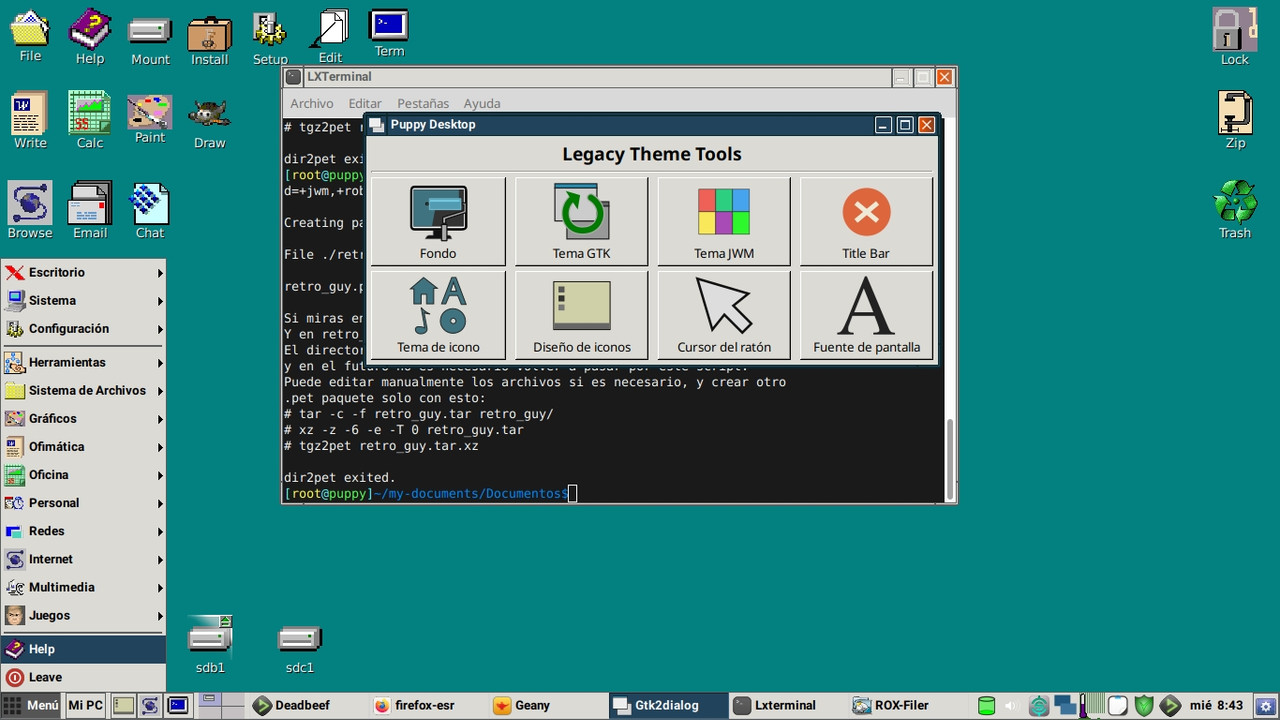Image resolution: width=1280 pixels, height=720 pixels.
Task: Click the Term desktop icon
Action: coord(389,34)
